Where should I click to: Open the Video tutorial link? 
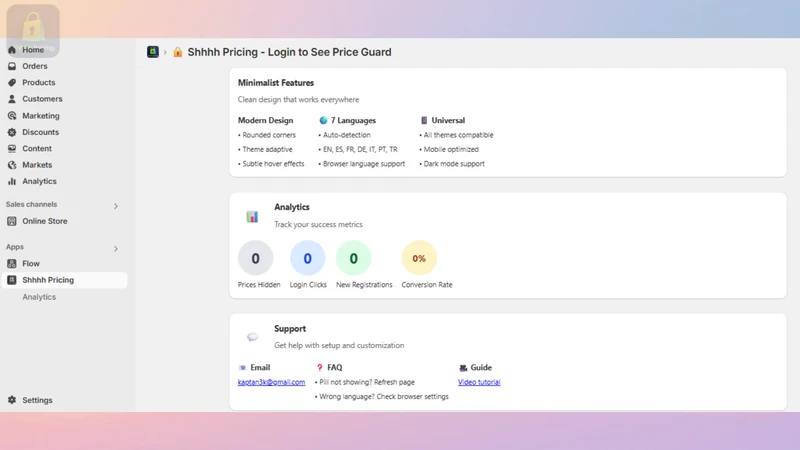pyautogui.click(x=479, y=382)
